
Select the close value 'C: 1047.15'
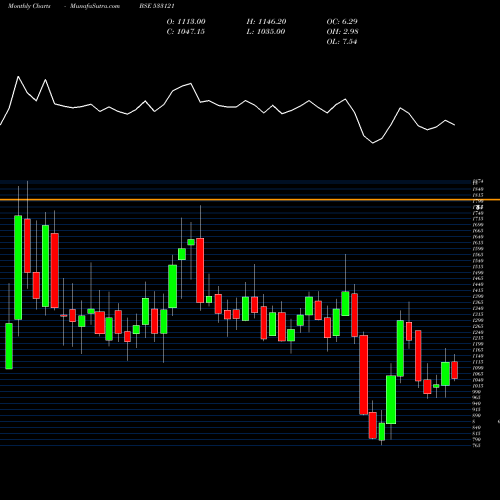186,32
